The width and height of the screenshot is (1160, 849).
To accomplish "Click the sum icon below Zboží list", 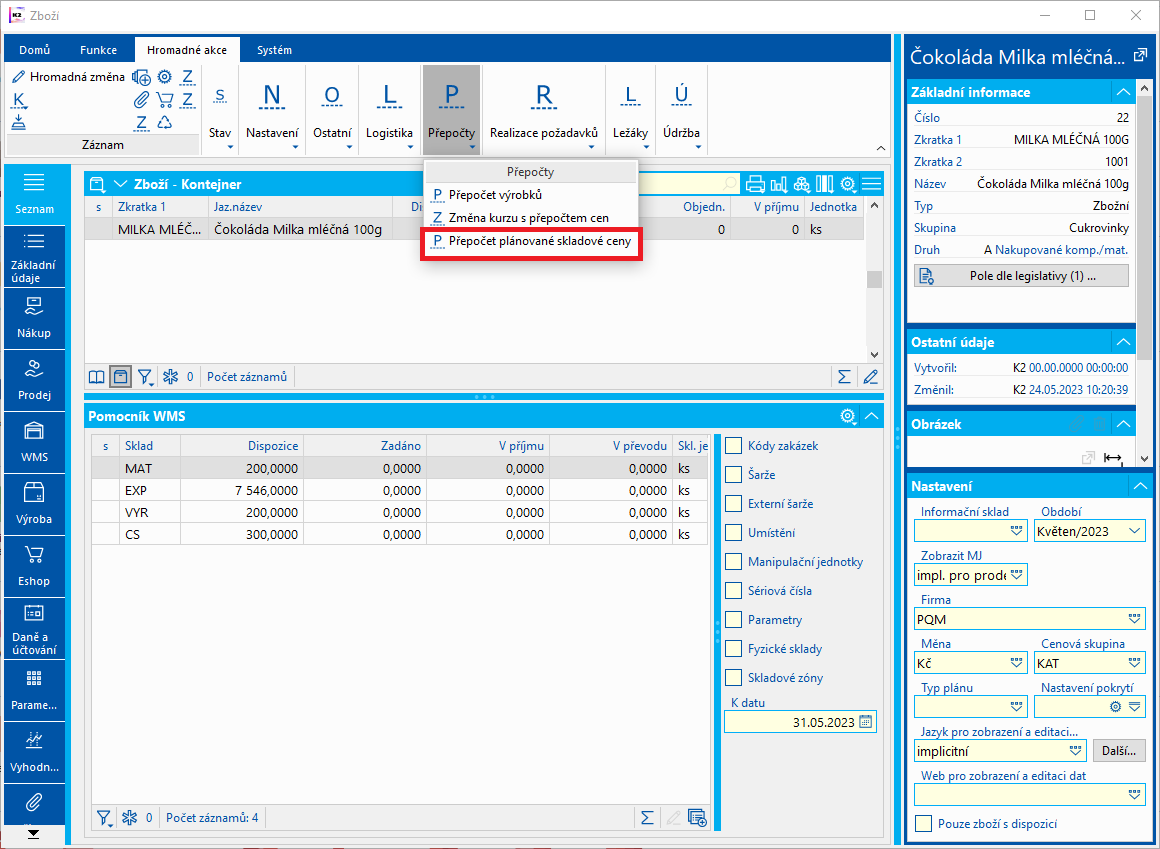I will coord(844,376).
